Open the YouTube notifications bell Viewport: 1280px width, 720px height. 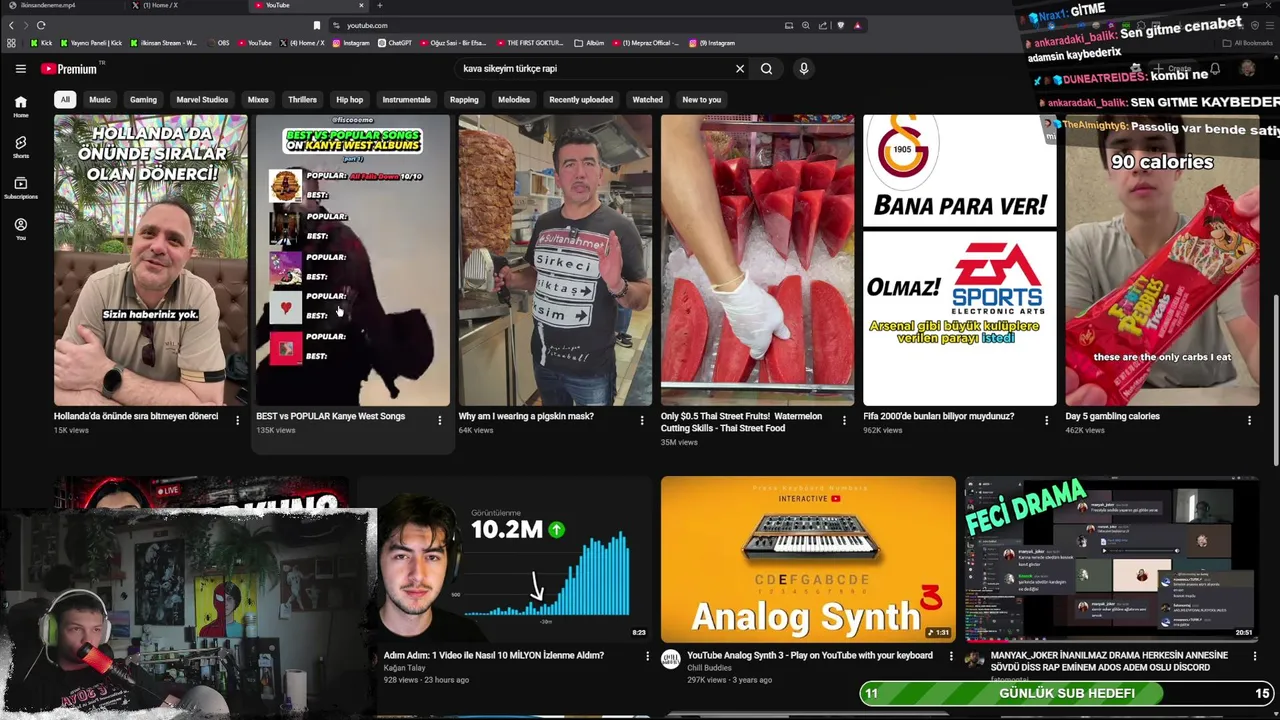[x=1215, y=69]
